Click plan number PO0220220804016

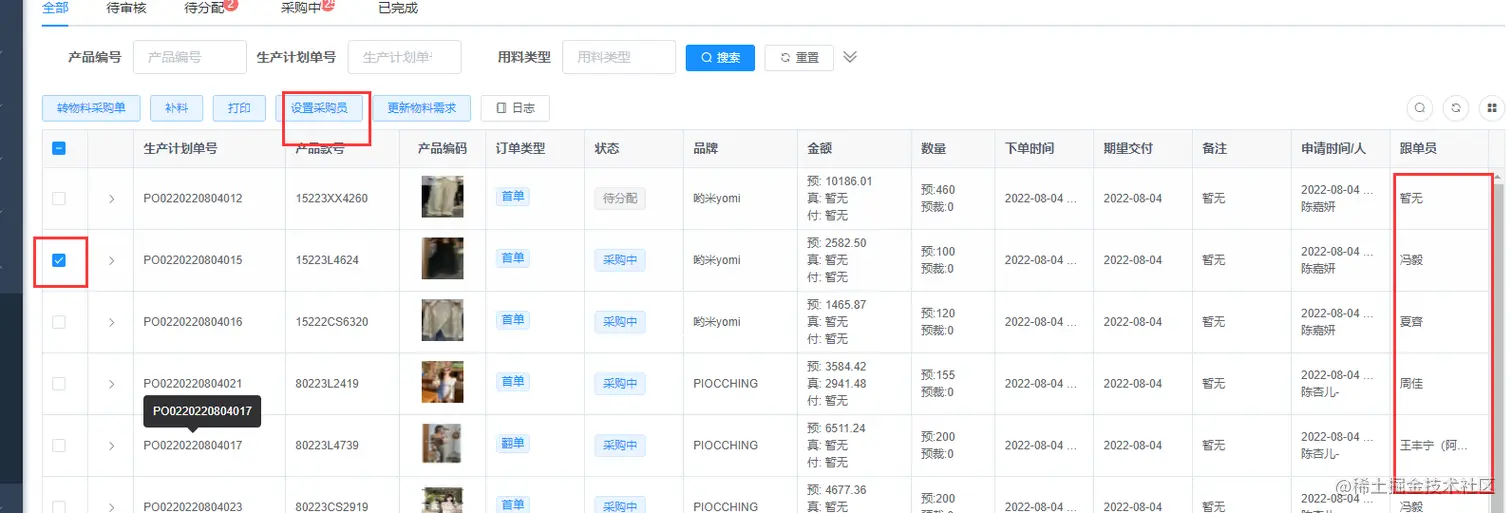[x=193, y=322]
